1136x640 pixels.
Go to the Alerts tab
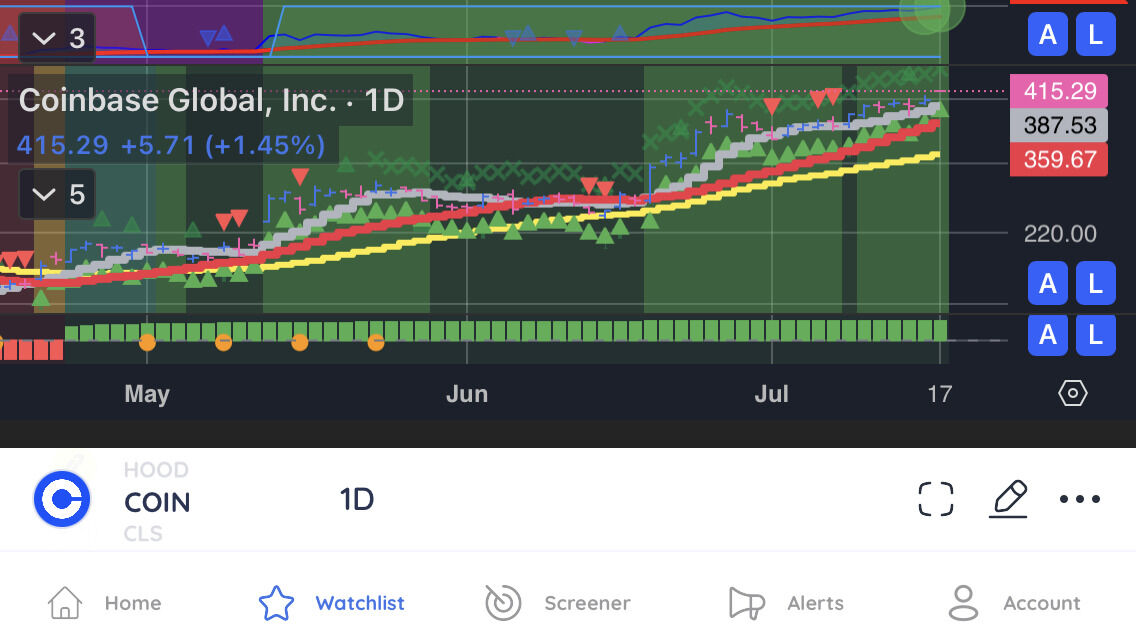(786, 603)
